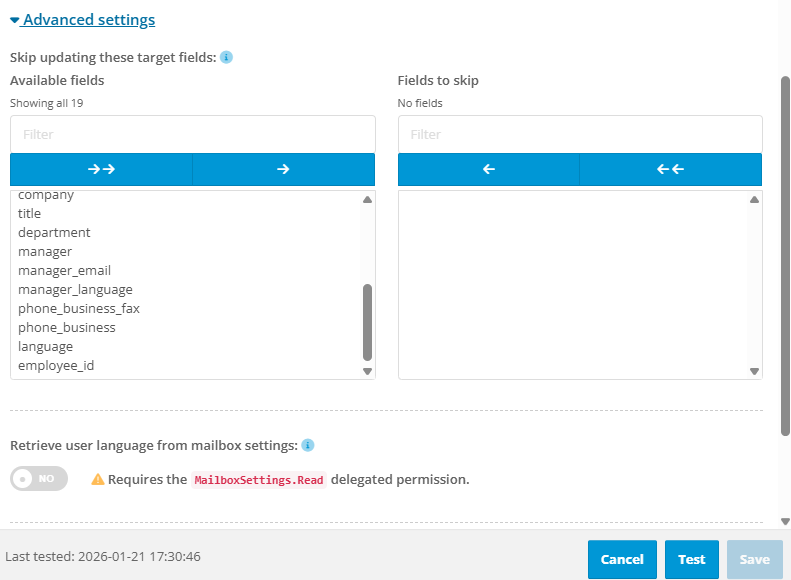Select the manager field
Screen dimensions: 791x580
tap(45, 252)
